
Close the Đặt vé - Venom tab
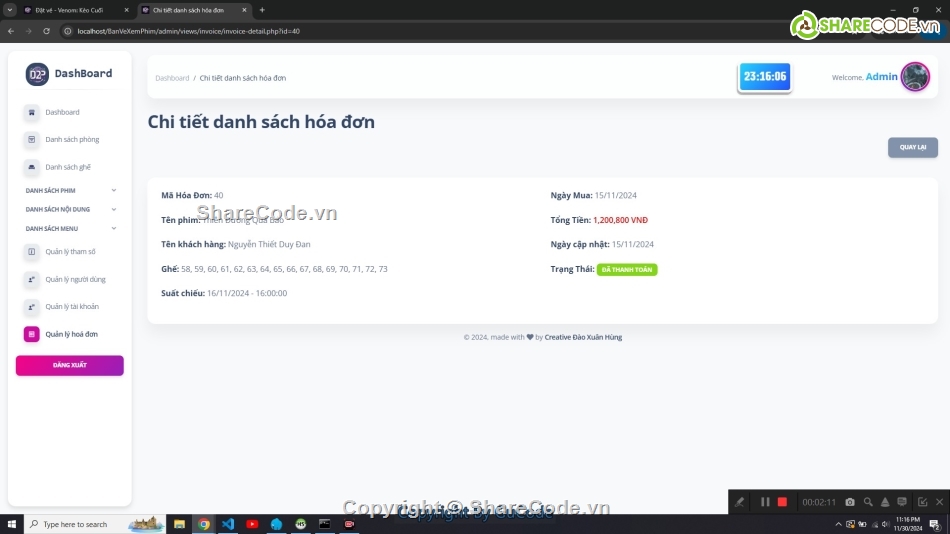pyautogui.click(x=127, y=10)
